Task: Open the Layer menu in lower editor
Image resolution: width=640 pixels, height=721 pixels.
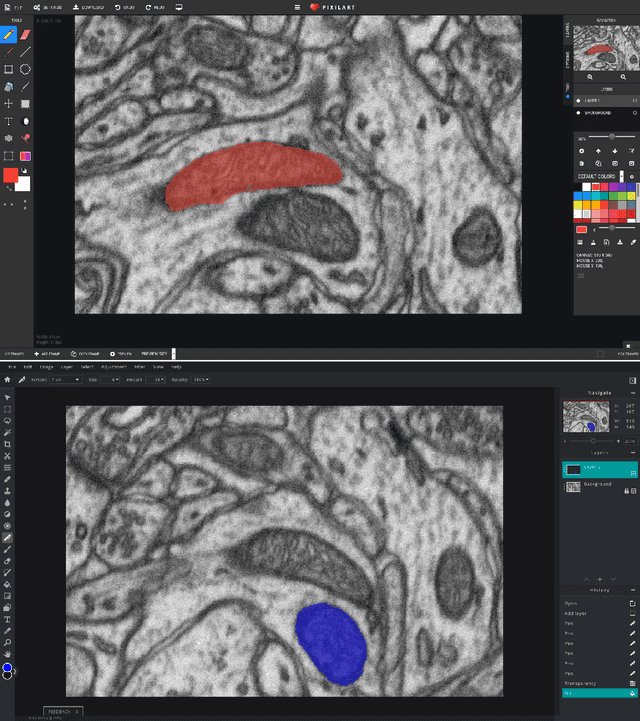Action: click(x=66, y=367)
